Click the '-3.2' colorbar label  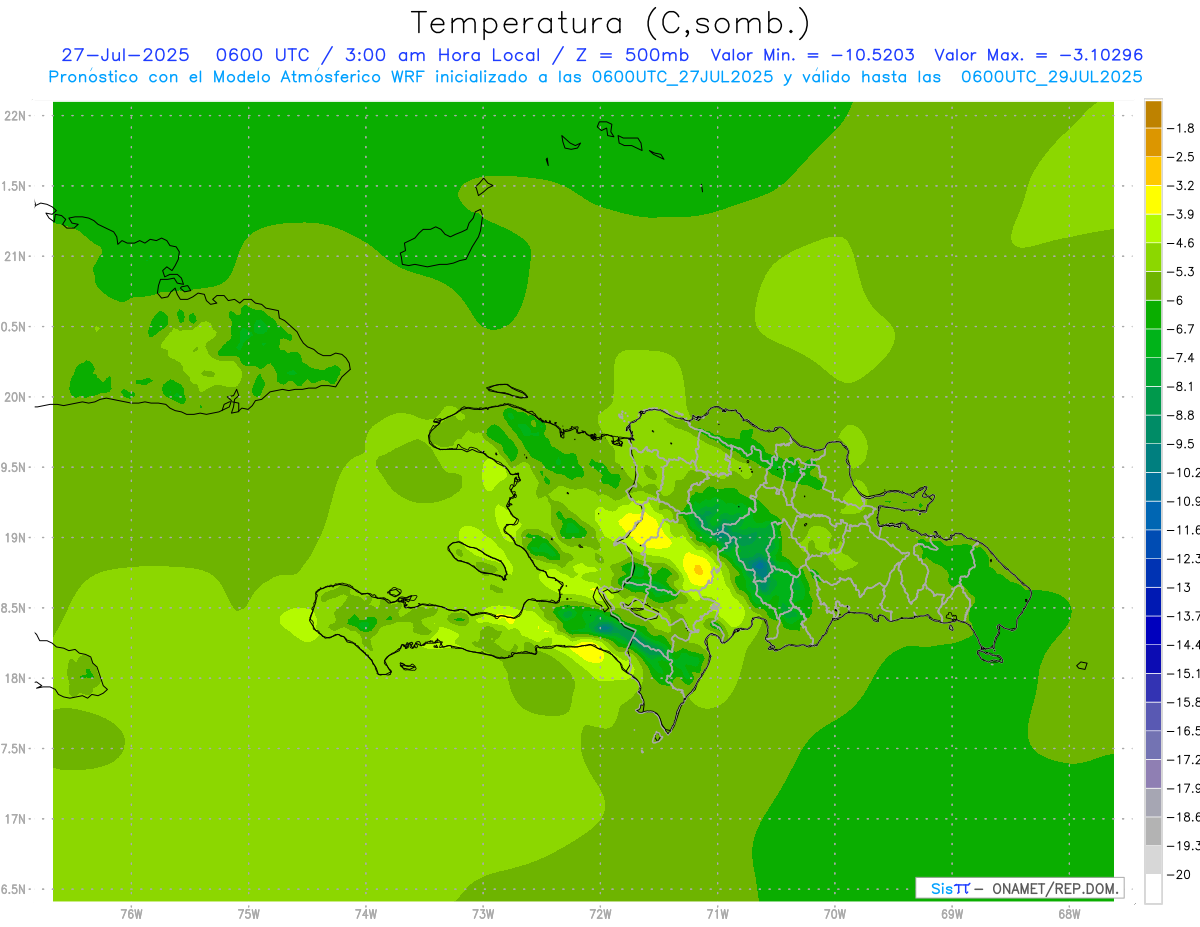[x=1183, y=186]
